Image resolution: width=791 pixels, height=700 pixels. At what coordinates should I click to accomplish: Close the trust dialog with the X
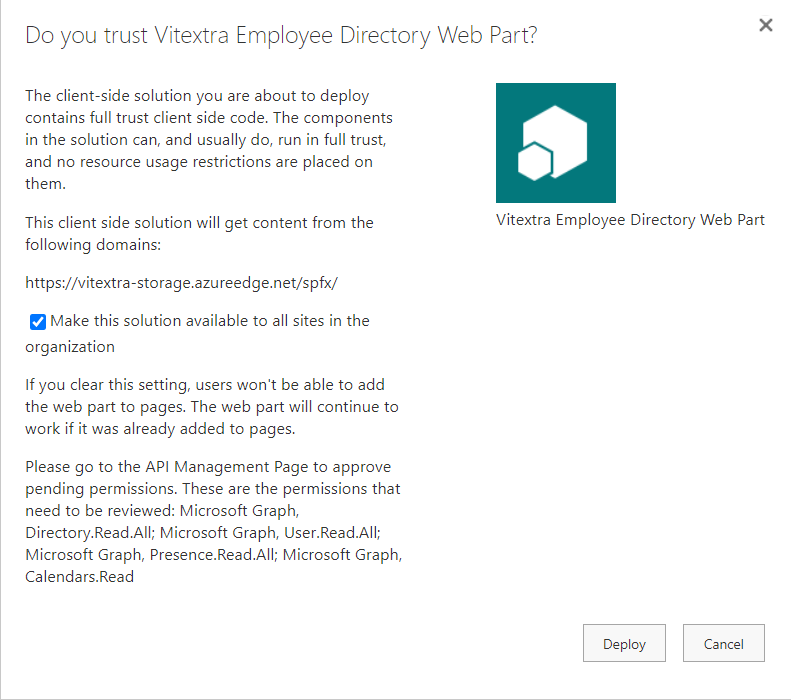(x=765, y=25)
